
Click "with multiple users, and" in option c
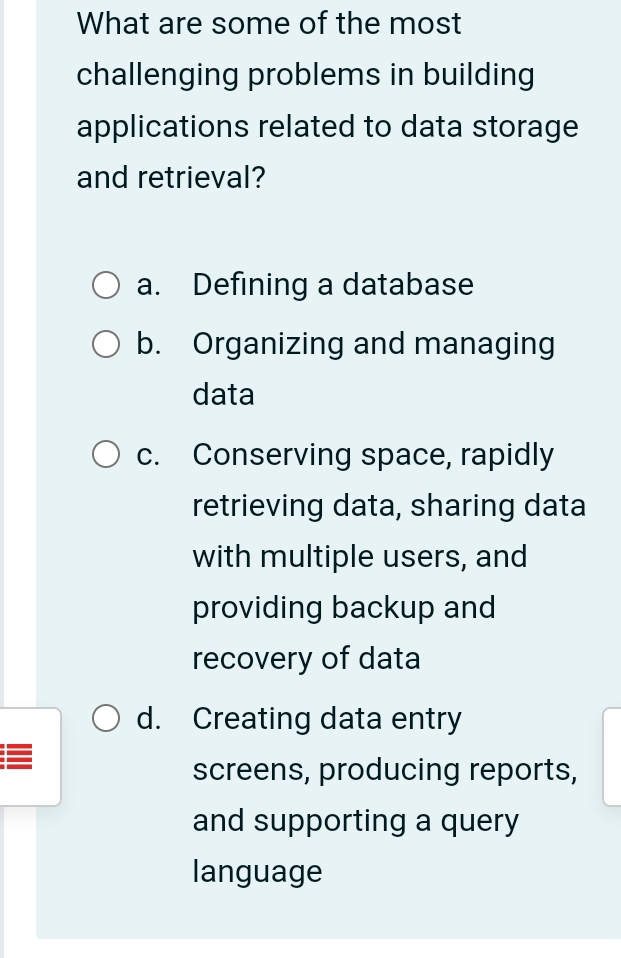pos(359,557)
